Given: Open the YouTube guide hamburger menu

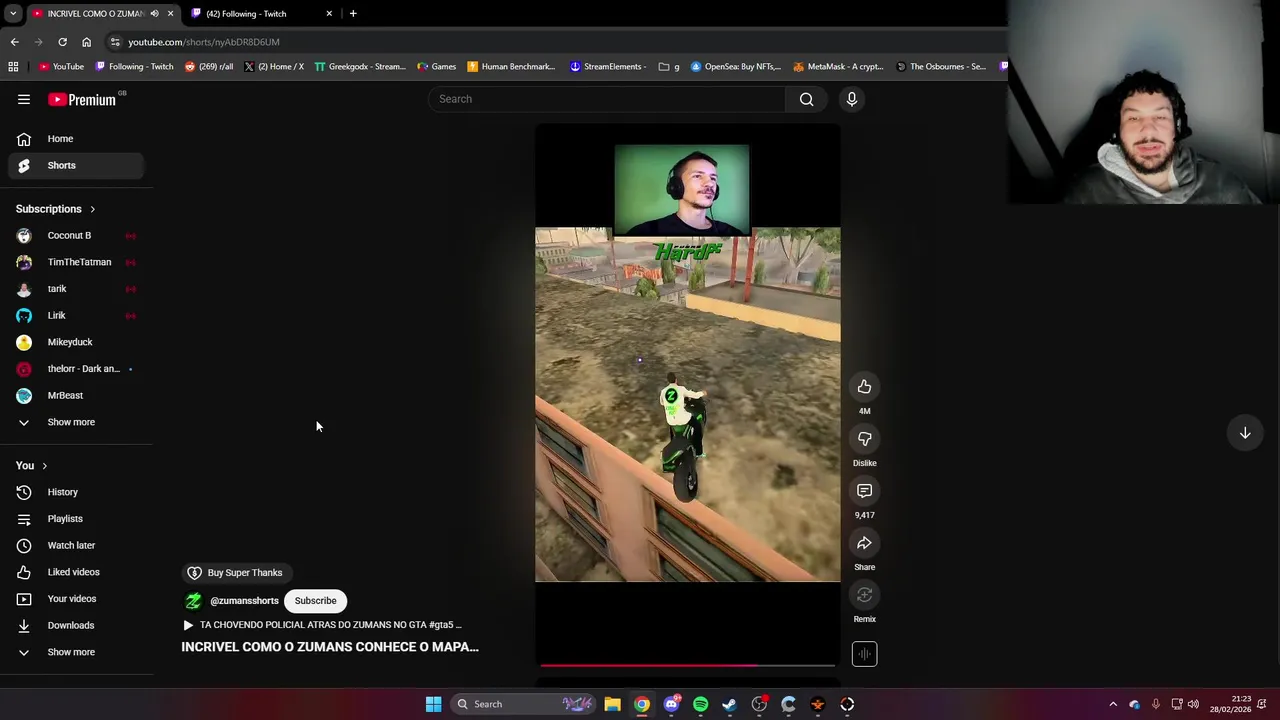Looking at the screenshot, I should pos(24,99).
